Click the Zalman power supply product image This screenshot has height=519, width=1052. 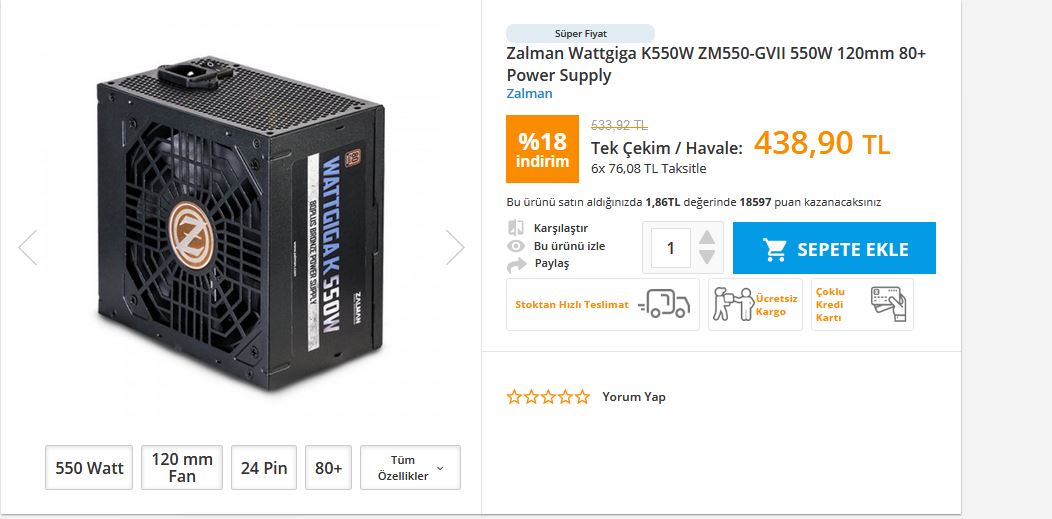240,235
